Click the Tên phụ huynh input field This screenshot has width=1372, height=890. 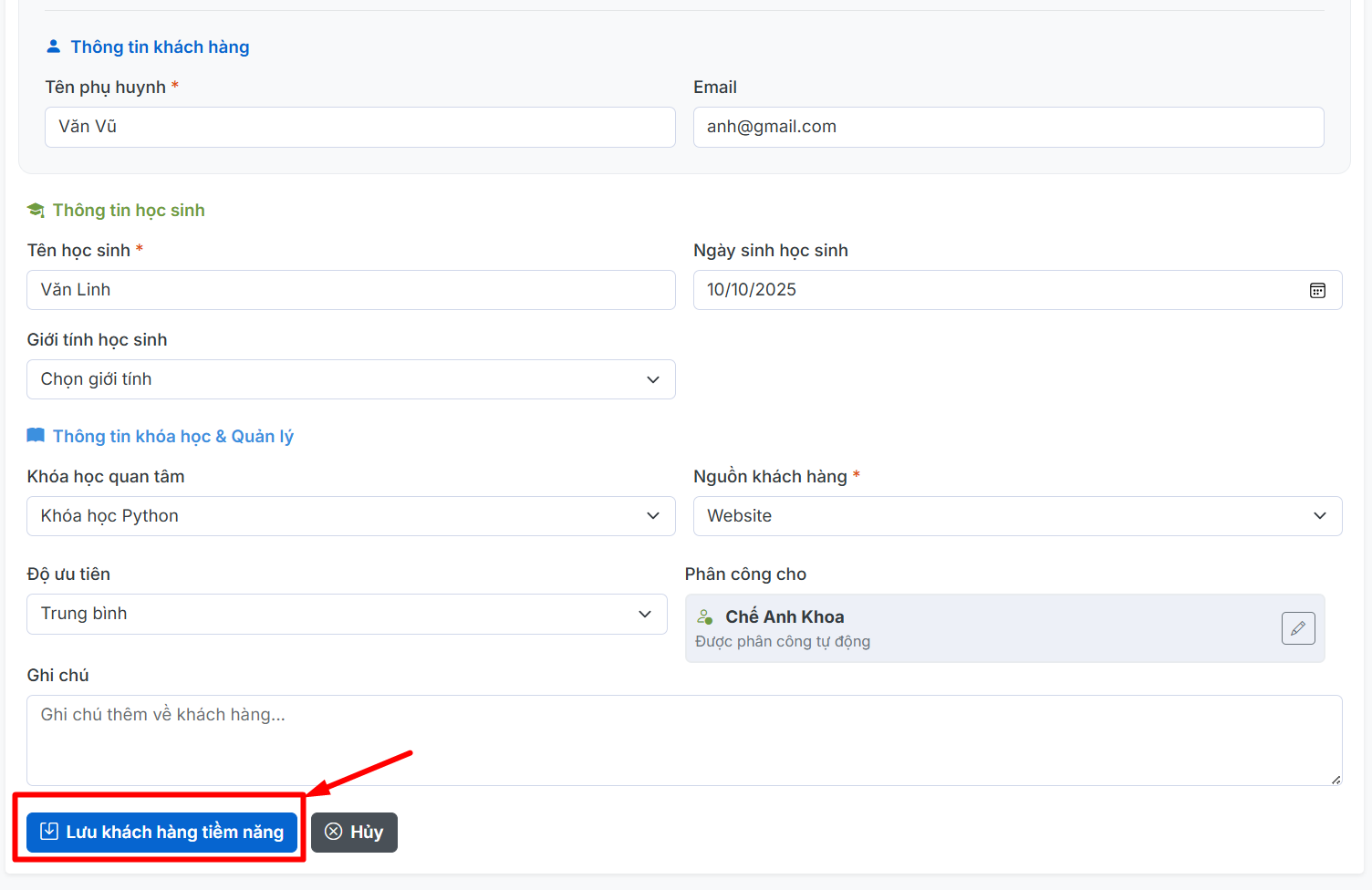tap(359, 127)
